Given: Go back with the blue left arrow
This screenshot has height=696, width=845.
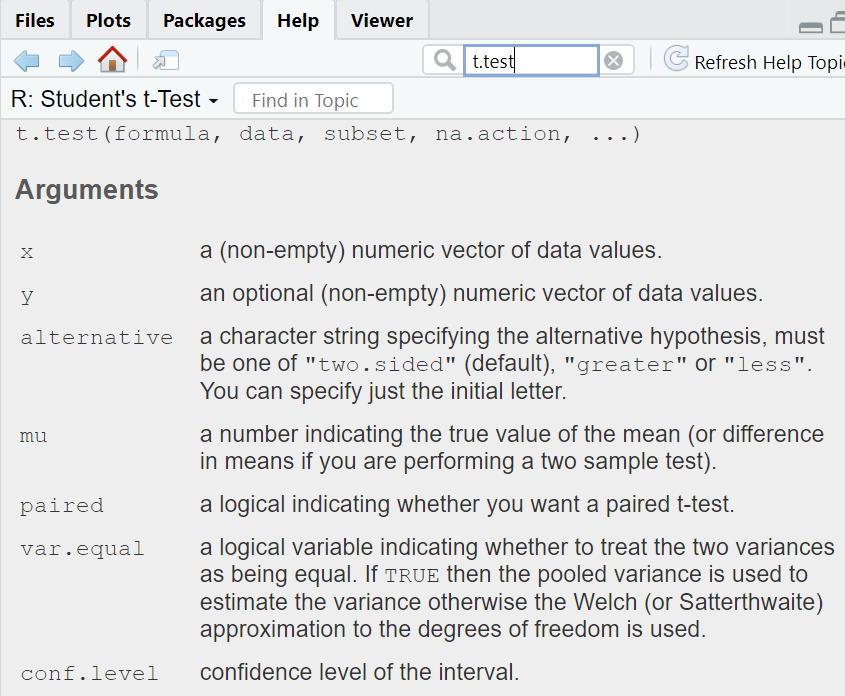Looking at the screenshot, I should [26, 61].
